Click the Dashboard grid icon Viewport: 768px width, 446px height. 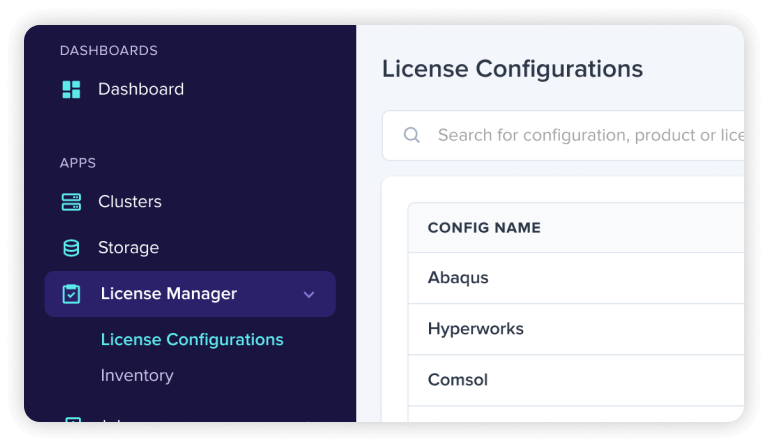point(72,90)
